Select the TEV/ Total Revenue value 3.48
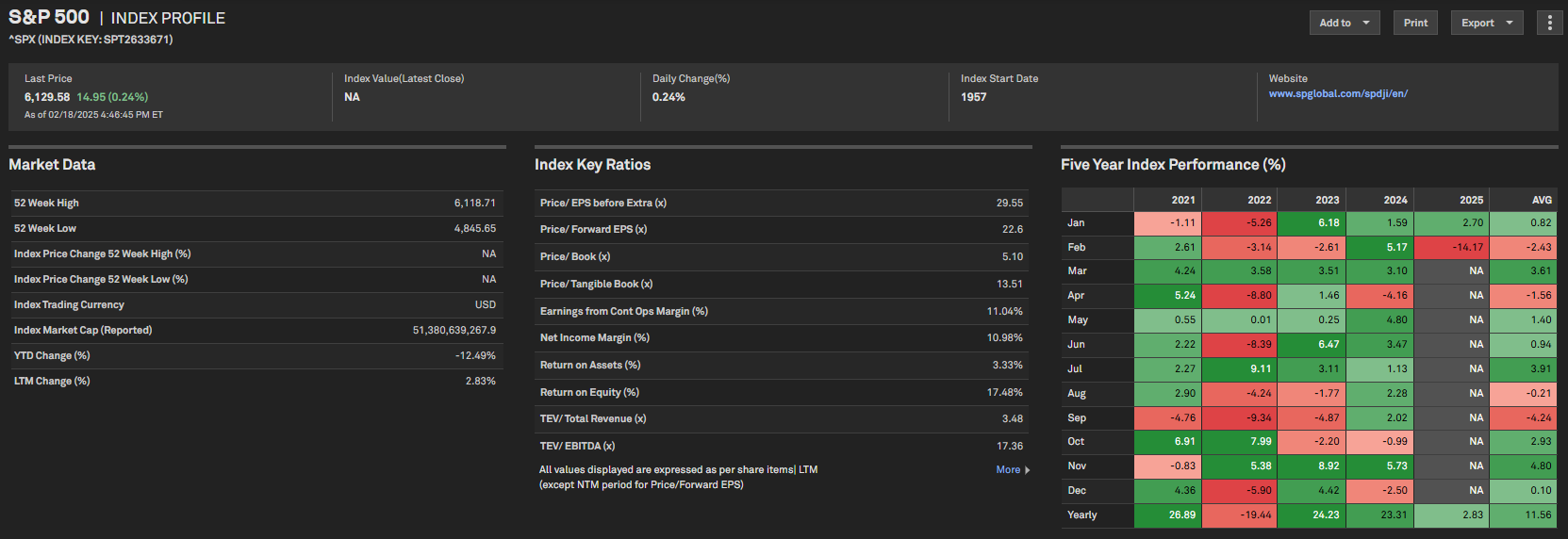 (1012, 418)
